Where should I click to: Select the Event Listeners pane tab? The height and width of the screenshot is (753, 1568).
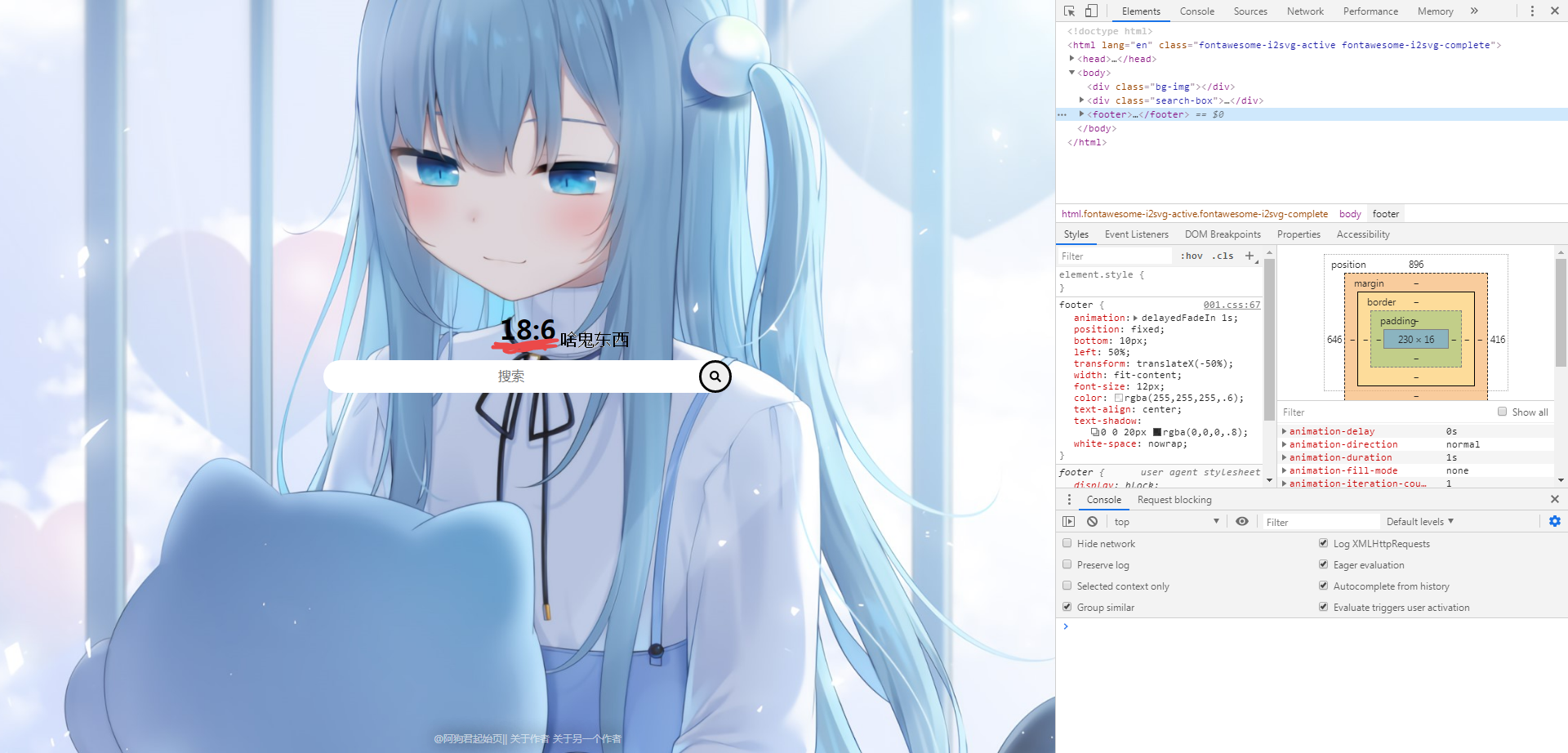[1137, 234]
